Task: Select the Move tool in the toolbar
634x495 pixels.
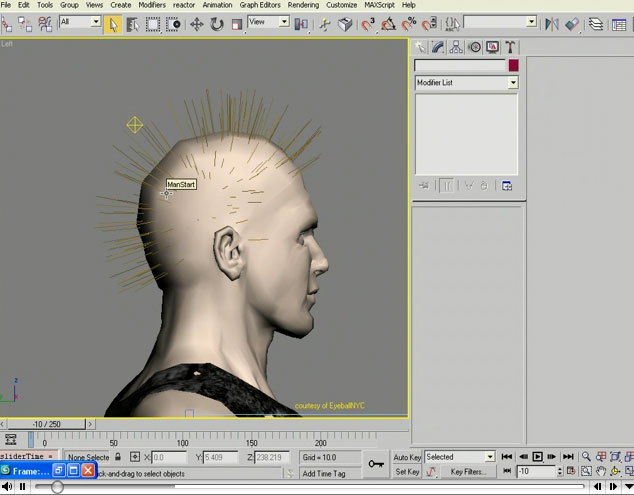Action: (196, 24)
